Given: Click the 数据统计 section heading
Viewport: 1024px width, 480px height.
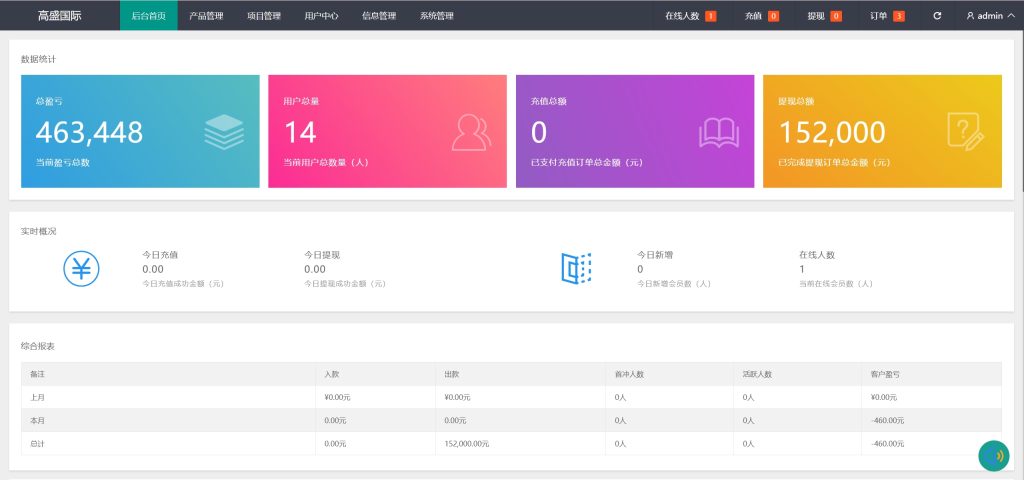Looking at the screenshot, I should click(x=39, y=59).
